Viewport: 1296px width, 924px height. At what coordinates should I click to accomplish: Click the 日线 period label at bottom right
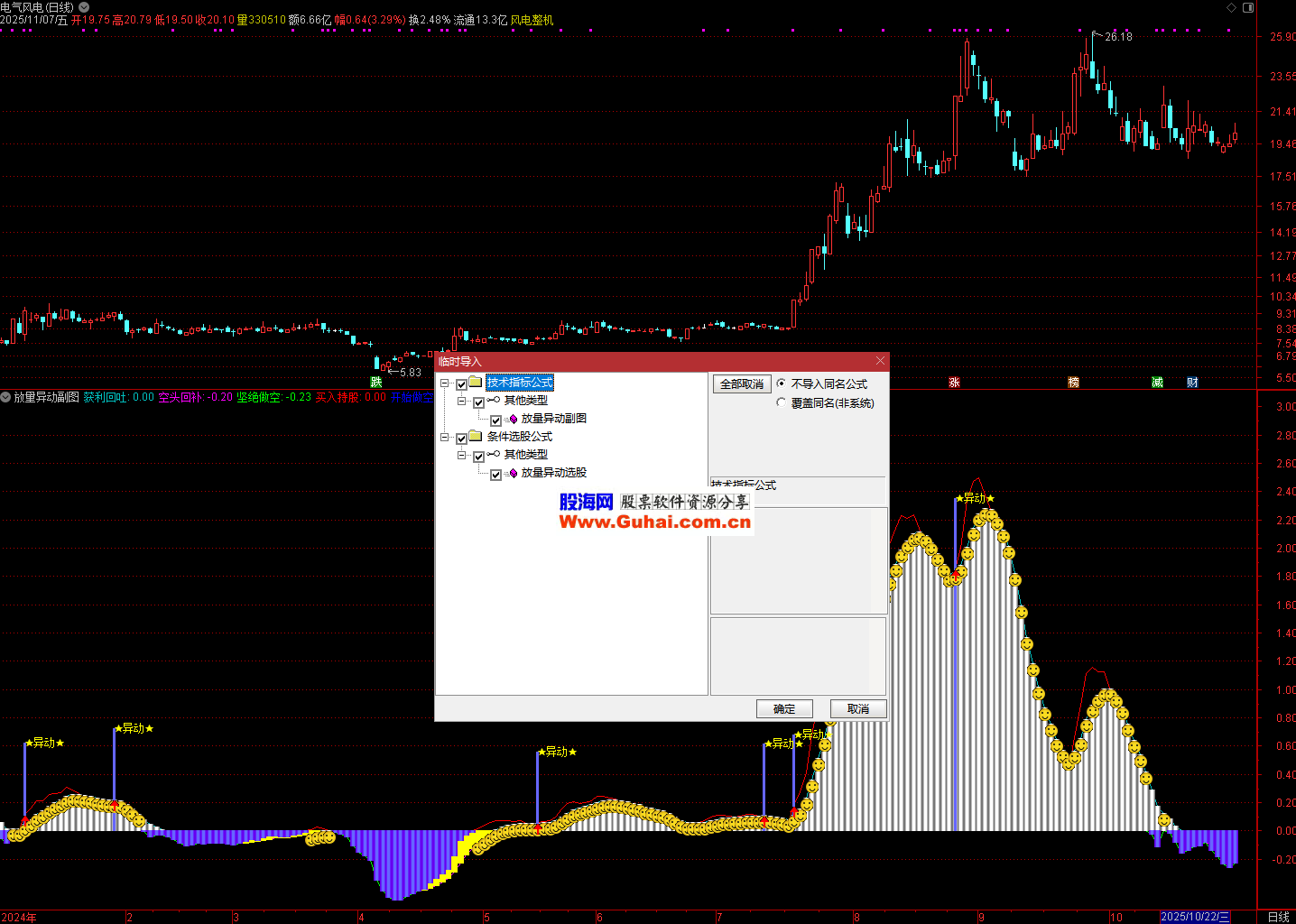click(1278, 917)
